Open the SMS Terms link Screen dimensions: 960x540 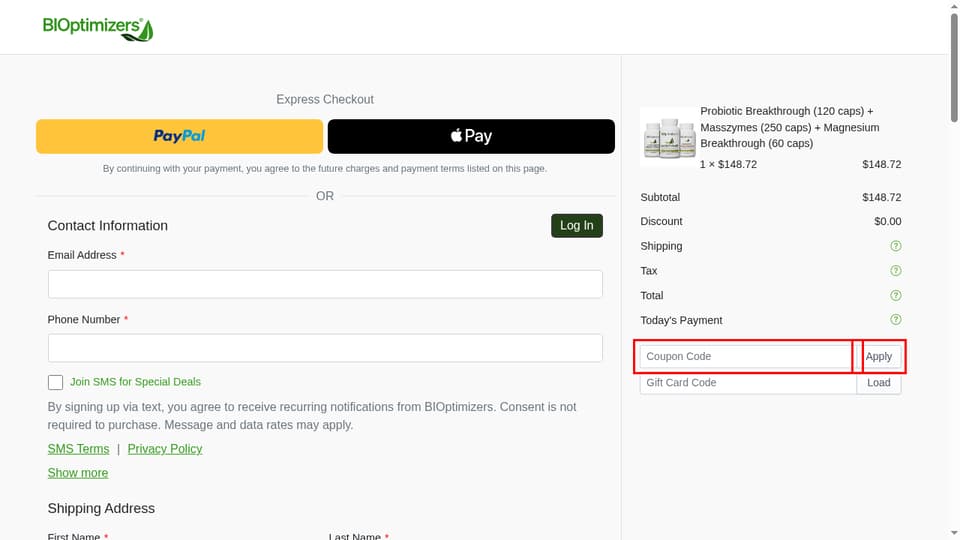click(x=78, y=449)
